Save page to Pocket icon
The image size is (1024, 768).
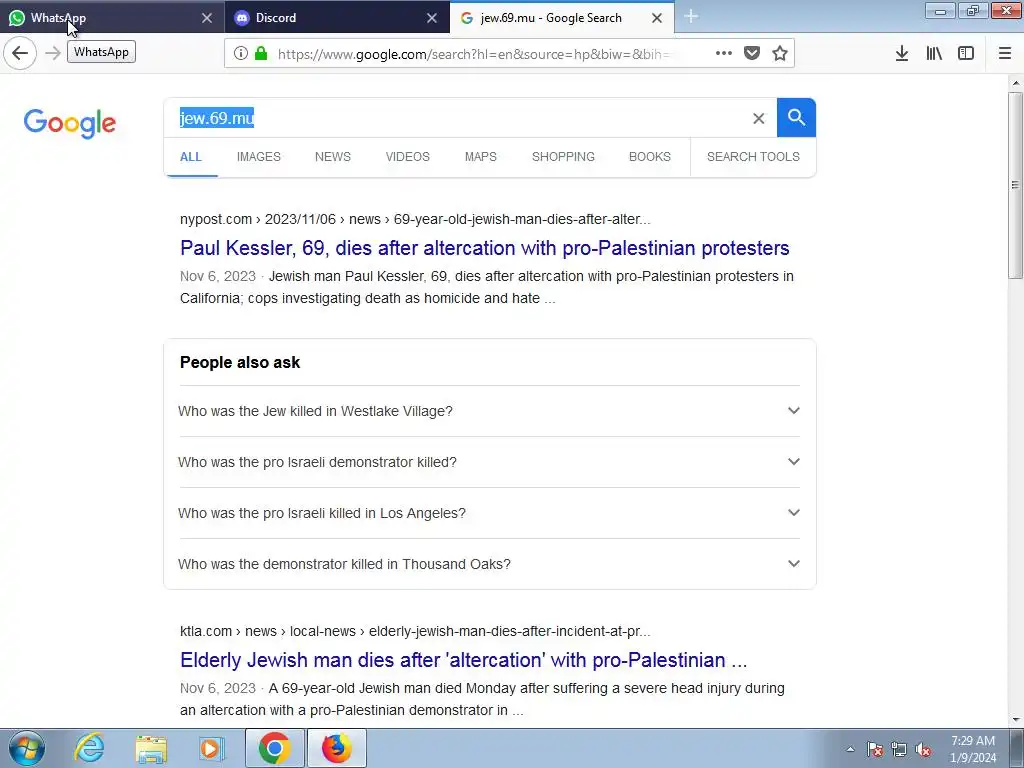(752, 54)
